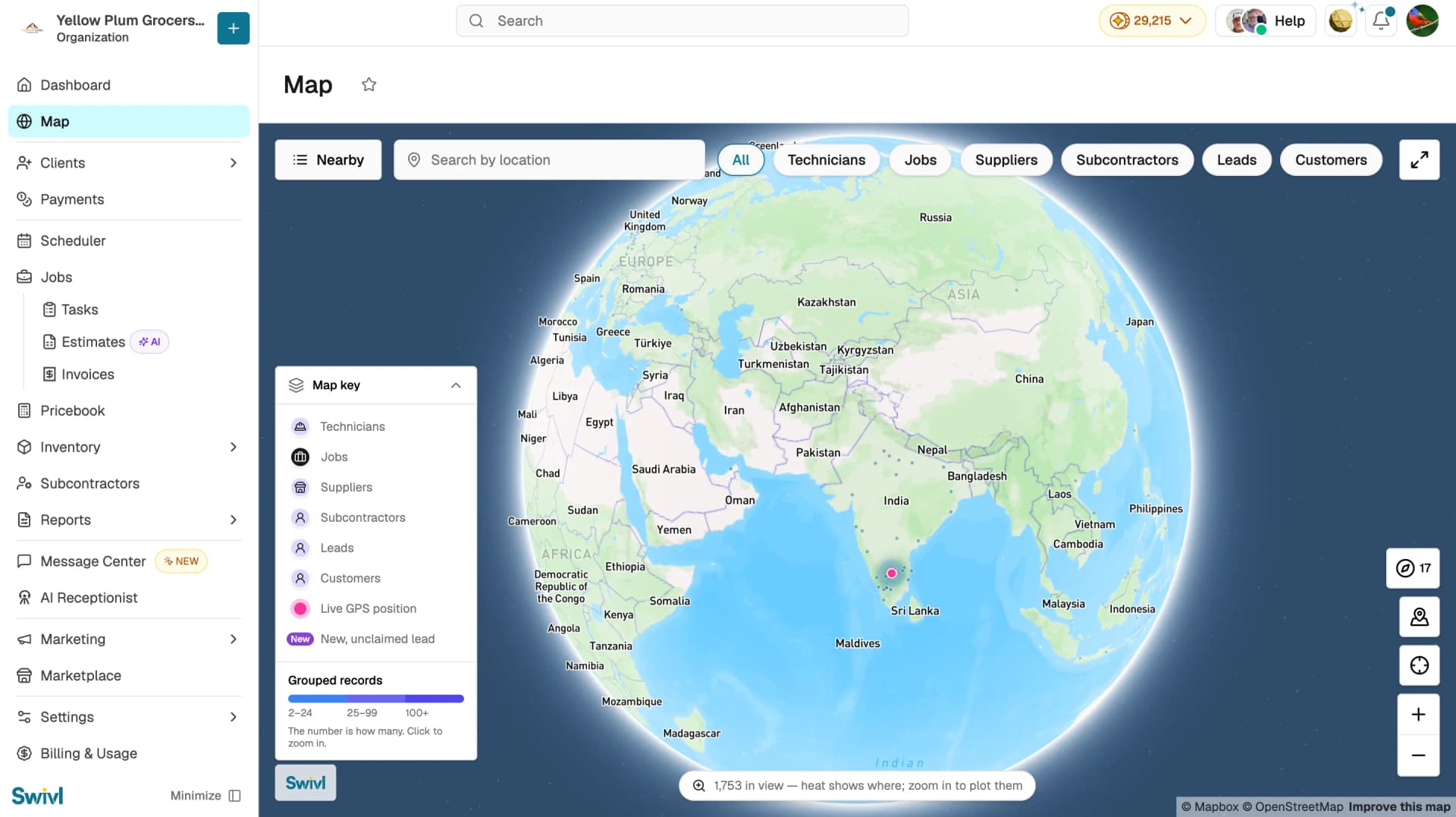Click the Grouped records color gradient bar
Screen dimensions: 1456x817
point(375,699)
